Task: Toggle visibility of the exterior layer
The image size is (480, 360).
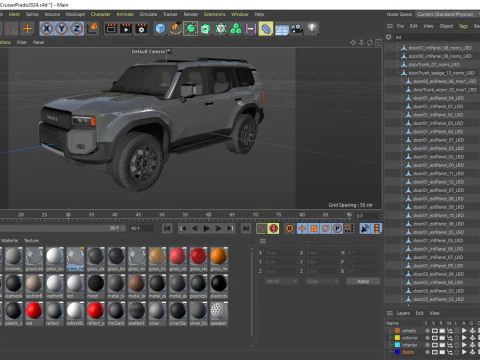Action: click(435, 338)
